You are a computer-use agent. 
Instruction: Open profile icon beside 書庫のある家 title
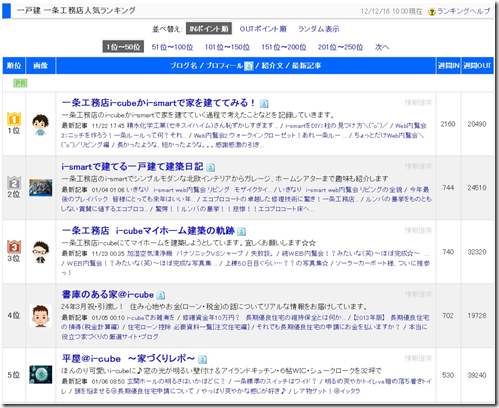click(161, 295)
